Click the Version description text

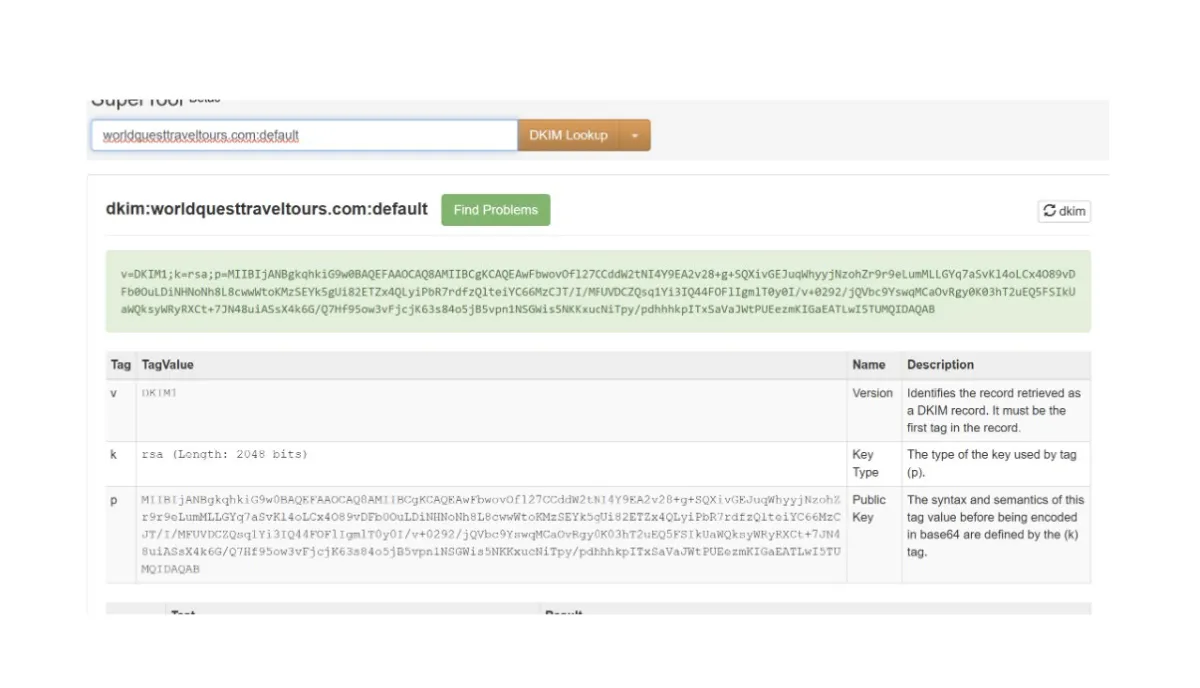[x=994, y=410]
